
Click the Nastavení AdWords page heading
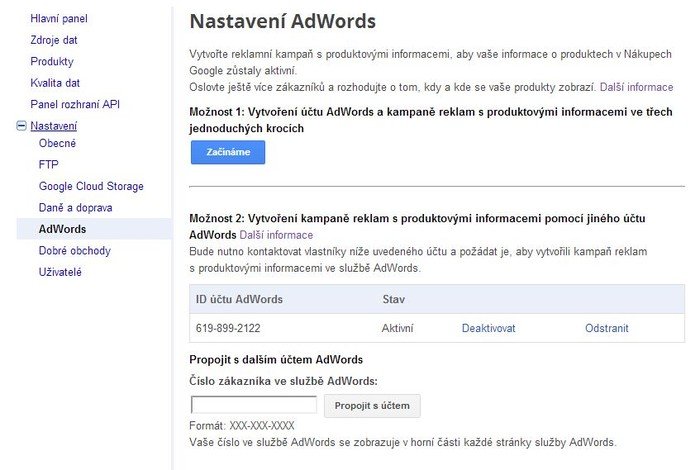click(x=283, y=21)
